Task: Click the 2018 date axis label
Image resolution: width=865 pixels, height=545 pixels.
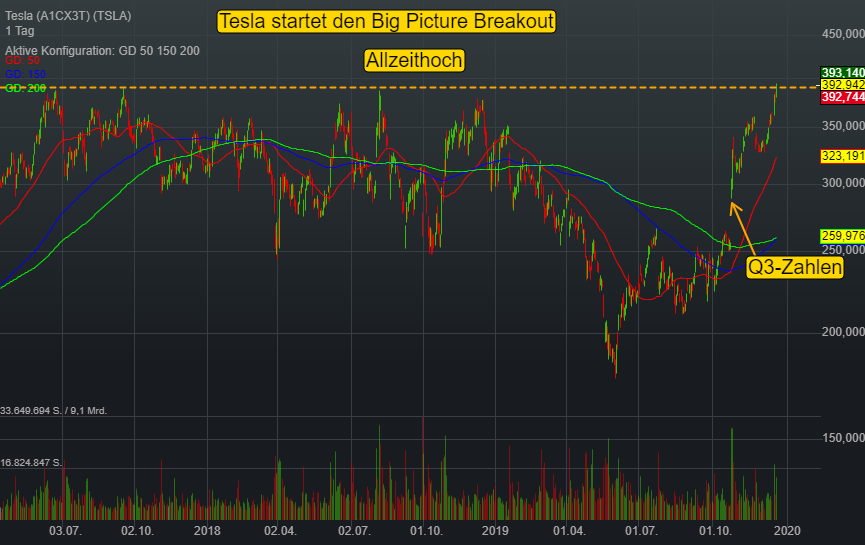Action: [207, 531]
